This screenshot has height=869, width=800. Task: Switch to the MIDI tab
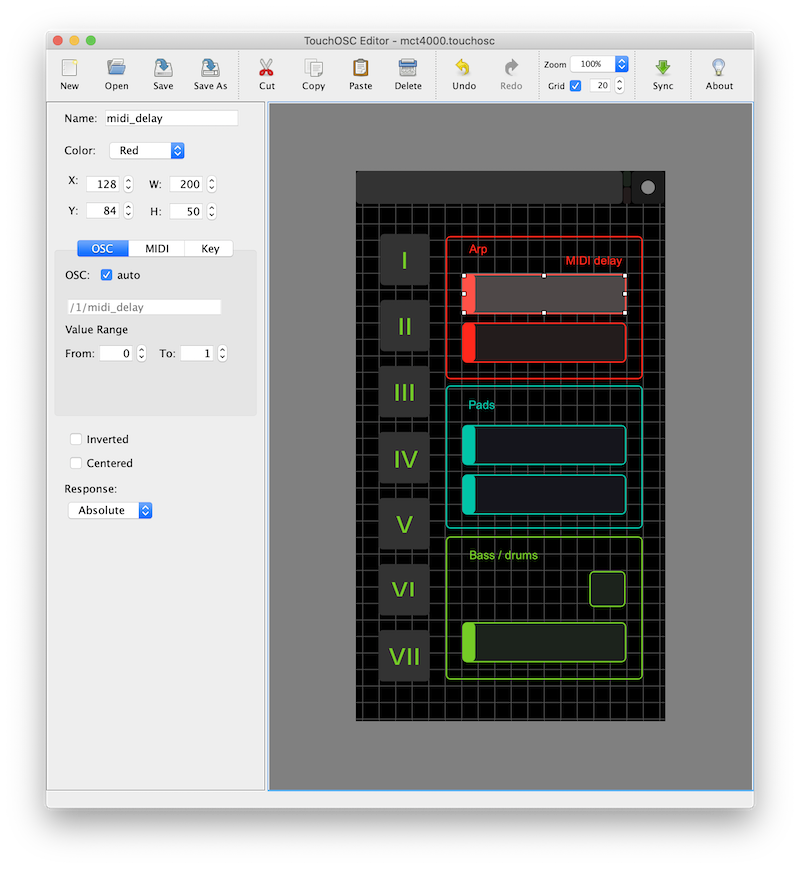pyautogui.click(x=157, y=248)
